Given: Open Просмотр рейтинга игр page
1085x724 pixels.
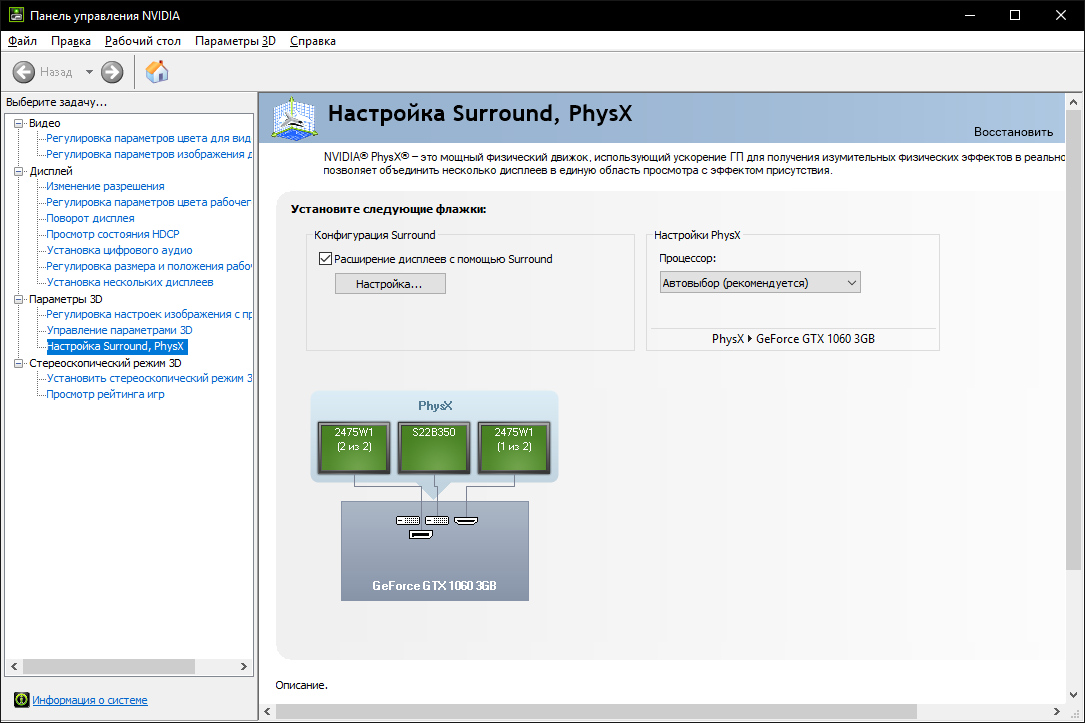Looking at the screenshot, I should click(105, 394).
